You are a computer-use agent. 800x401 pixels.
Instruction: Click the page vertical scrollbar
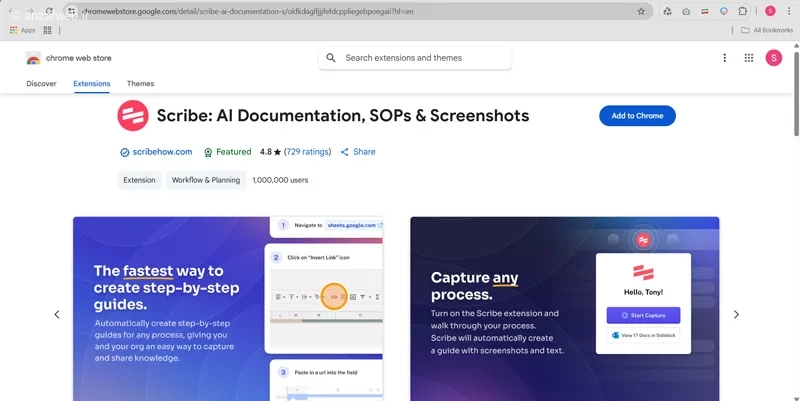tap(796, 92)
